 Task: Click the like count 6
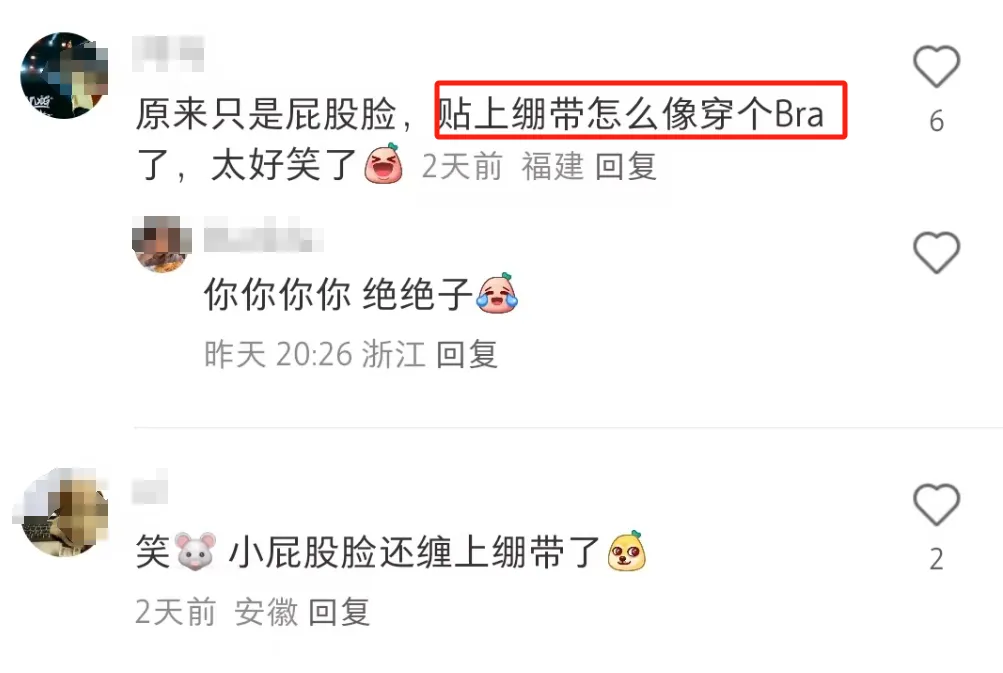point(936,121)
